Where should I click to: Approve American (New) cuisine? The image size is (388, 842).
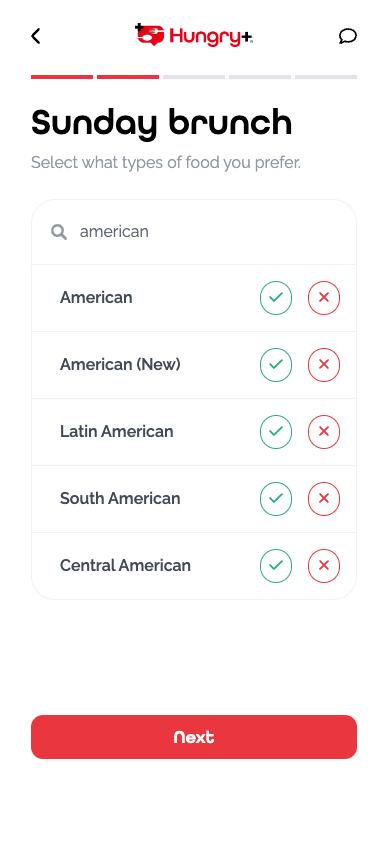[x=276, y=365]
